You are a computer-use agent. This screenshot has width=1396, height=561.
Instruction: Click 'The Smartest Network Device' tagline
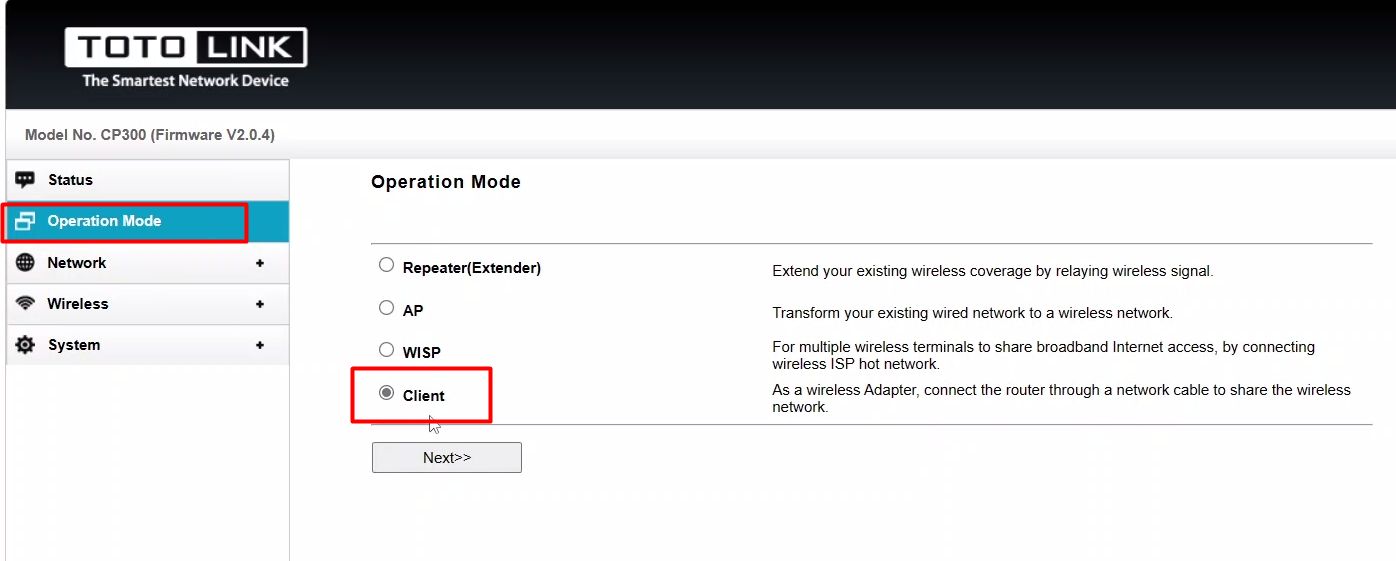click(x=185, y=81)
